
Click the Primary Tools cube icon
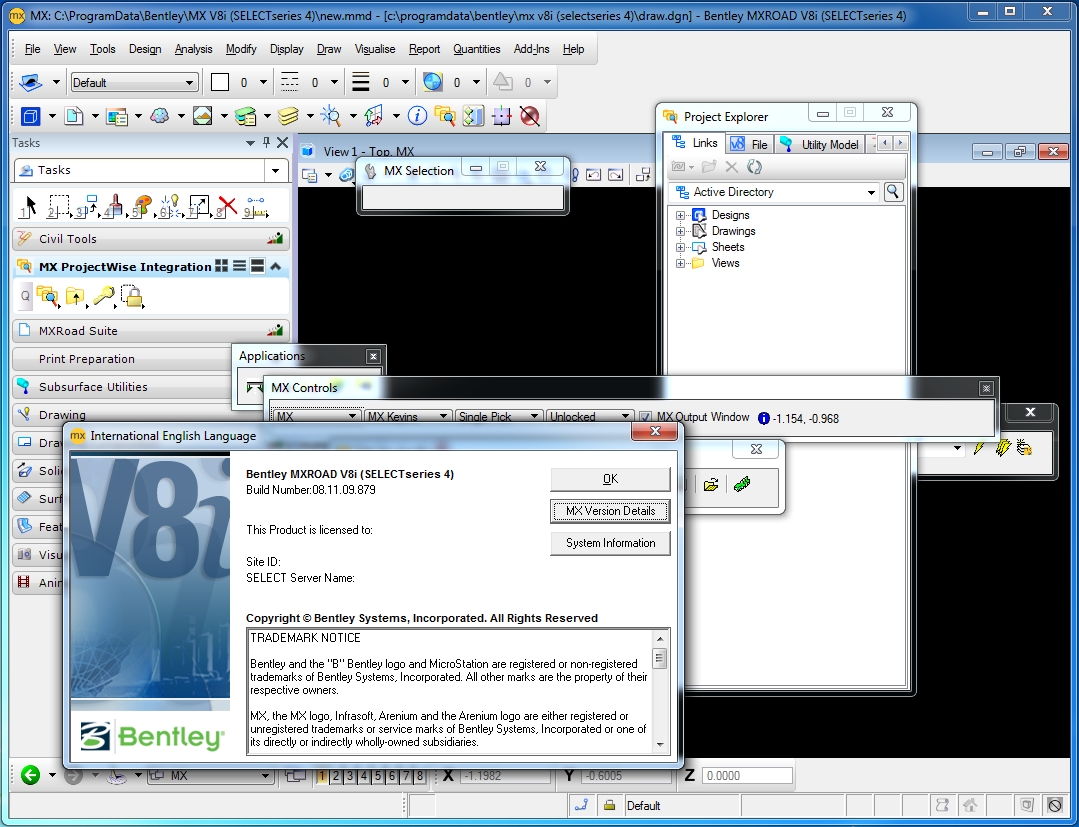[x=30, y=116]
